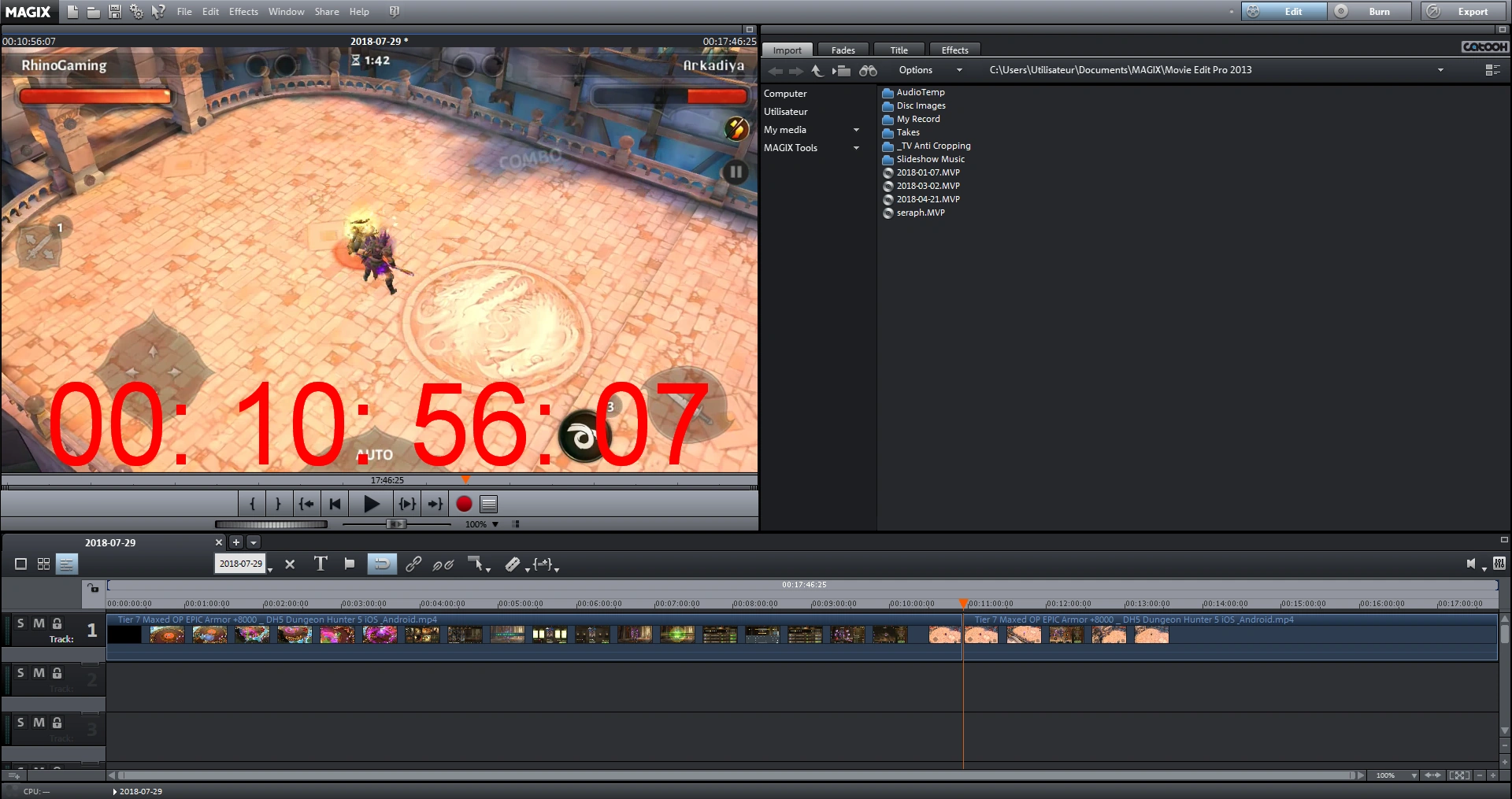Expand the MAGIX Tools dropdown

(856, 148)
